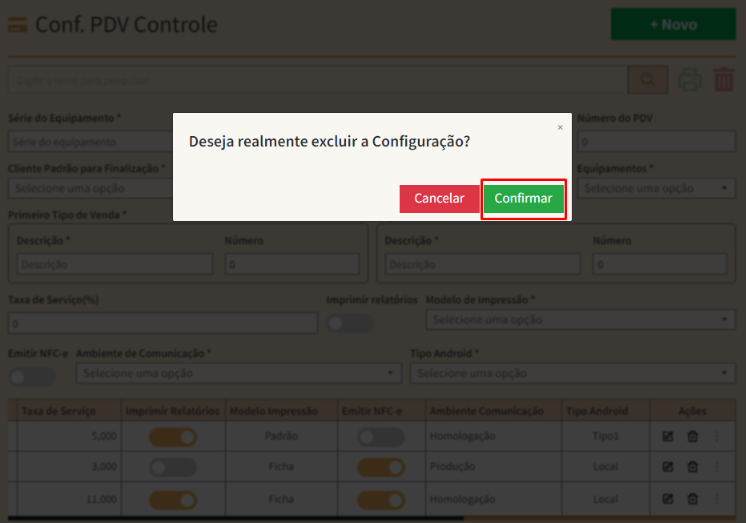Open the Ambiente de Comunicação dropdown

(x=239, y=373)
